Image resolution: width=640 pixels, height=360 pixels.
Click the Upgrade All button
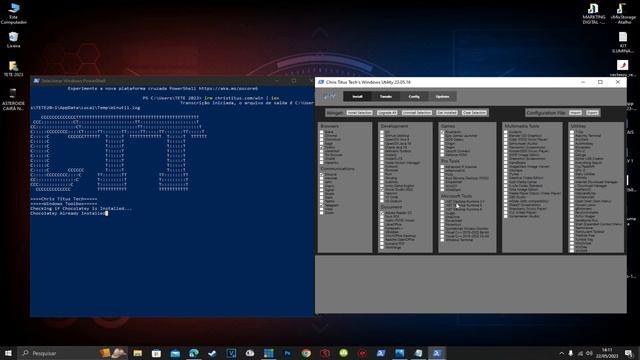(x=387, y=113)
